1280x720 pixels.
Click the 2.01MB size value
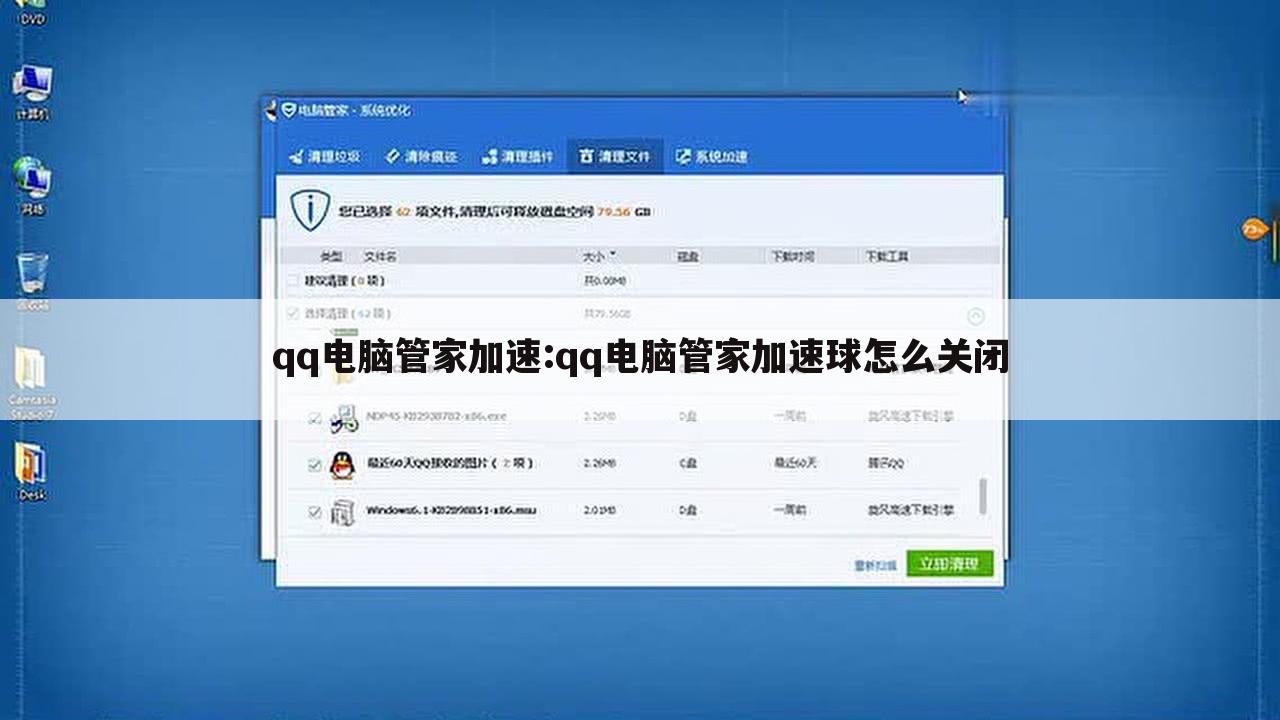pos(600,510)
